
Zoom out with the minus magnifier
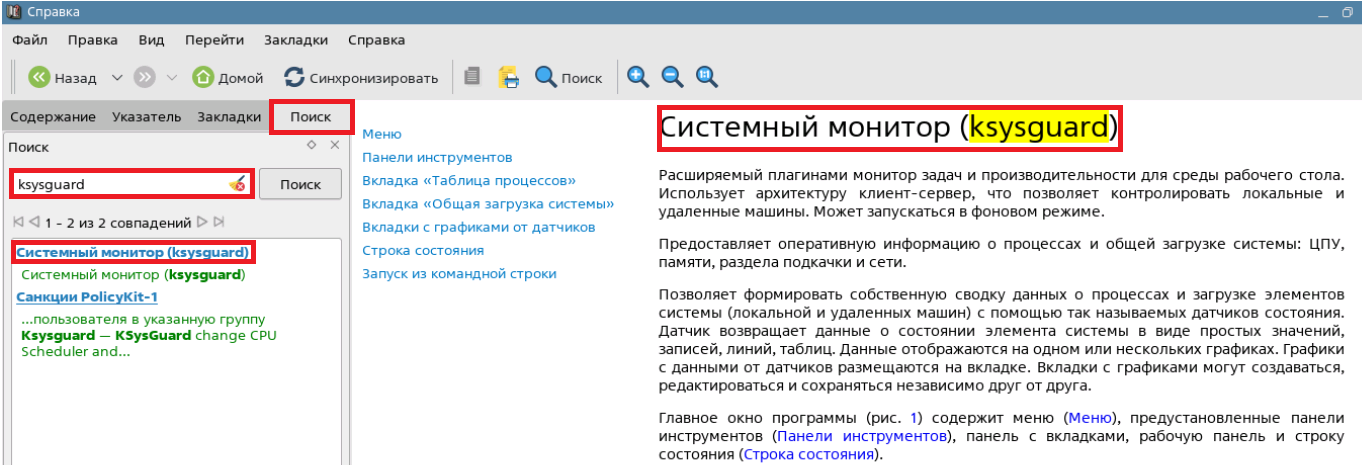tap(672, 77)
